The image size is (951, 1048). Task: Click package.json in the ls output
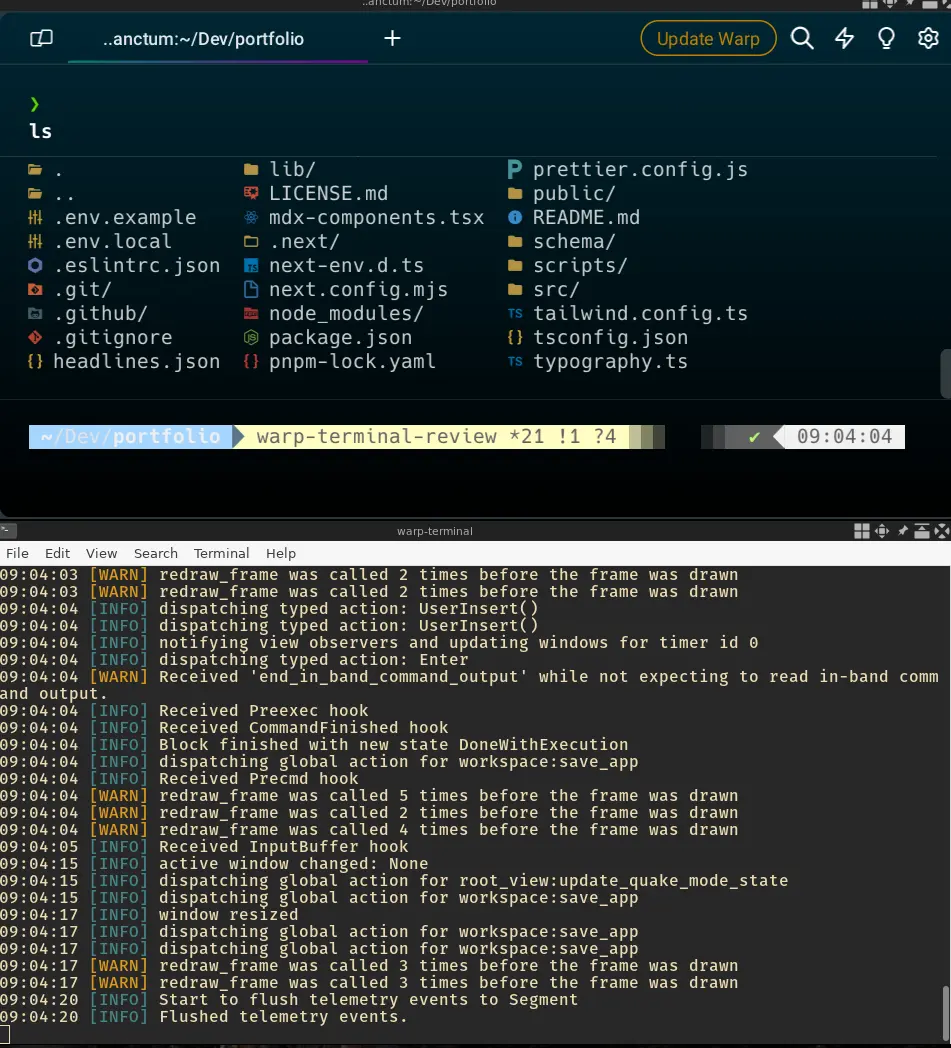pos(340,337)
